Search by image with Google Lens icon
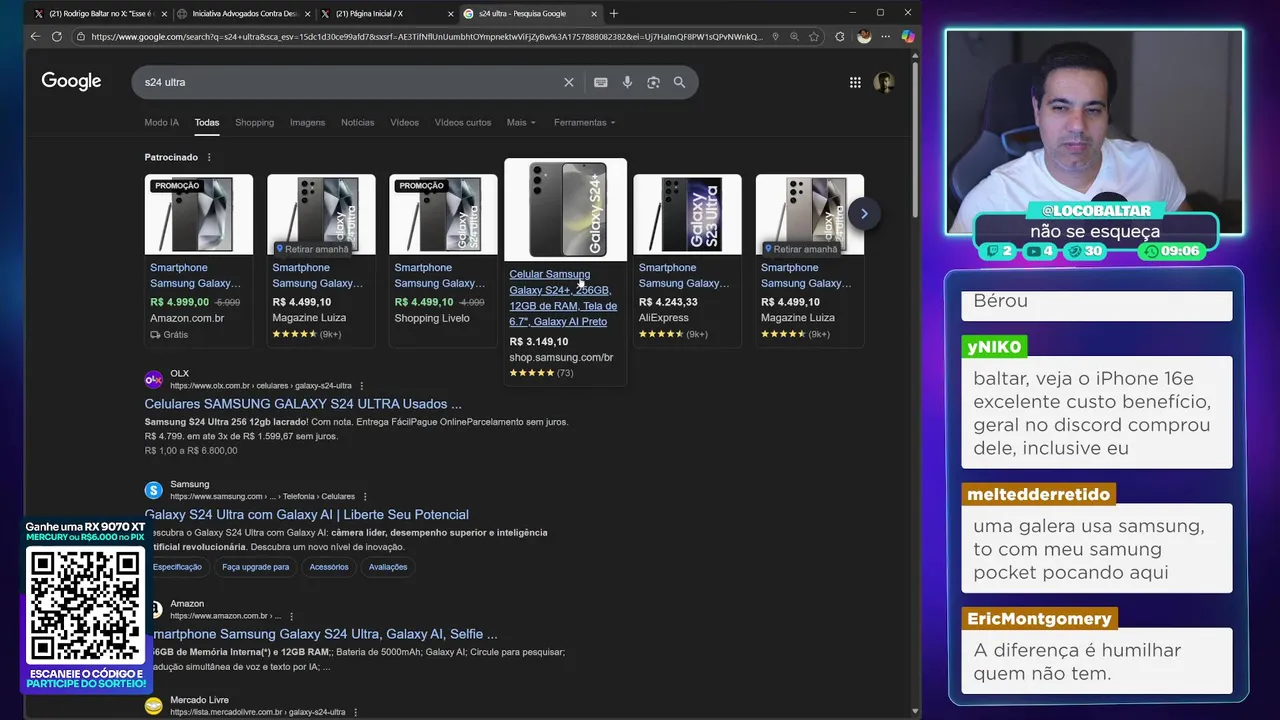This screenshot has height=720, width=1280. [653, 82]
